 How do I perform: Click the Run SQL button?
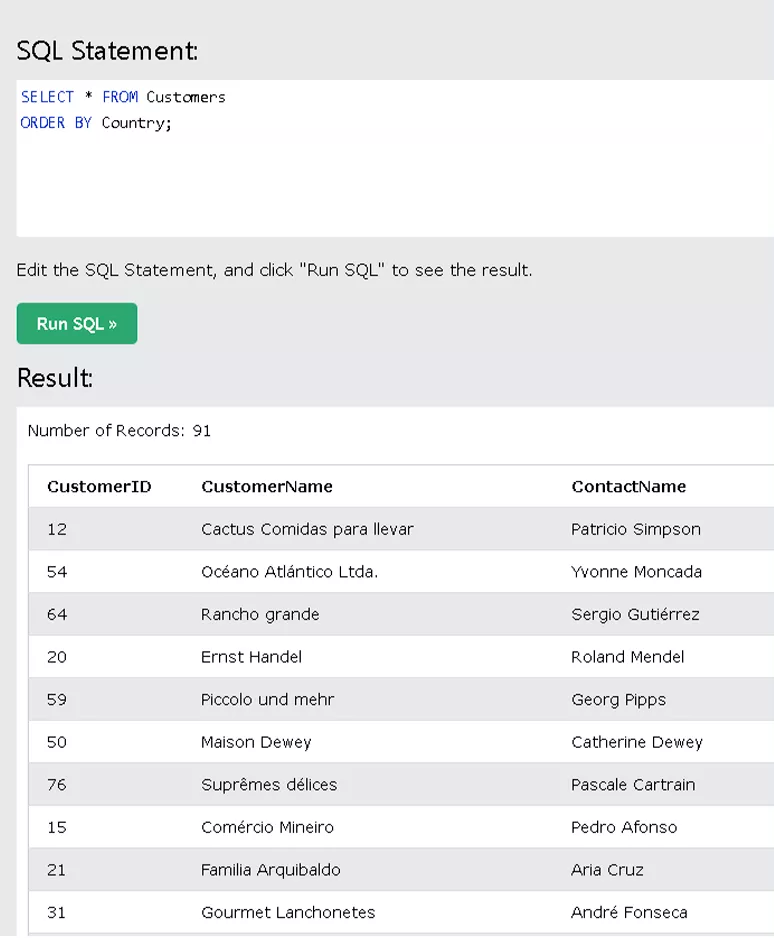coord(77,324)
